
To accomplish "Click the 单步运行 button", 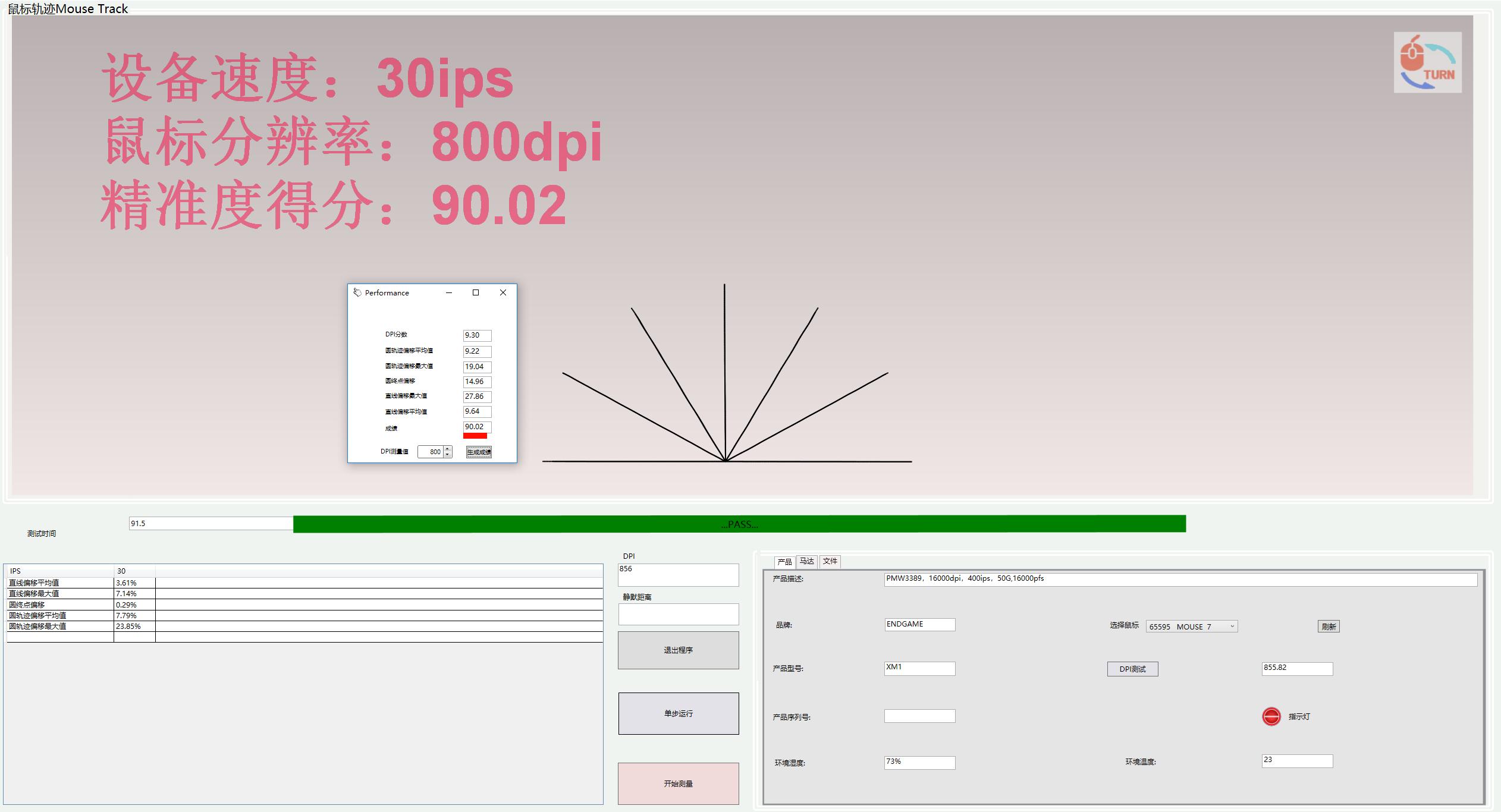I will coord(678,713).
